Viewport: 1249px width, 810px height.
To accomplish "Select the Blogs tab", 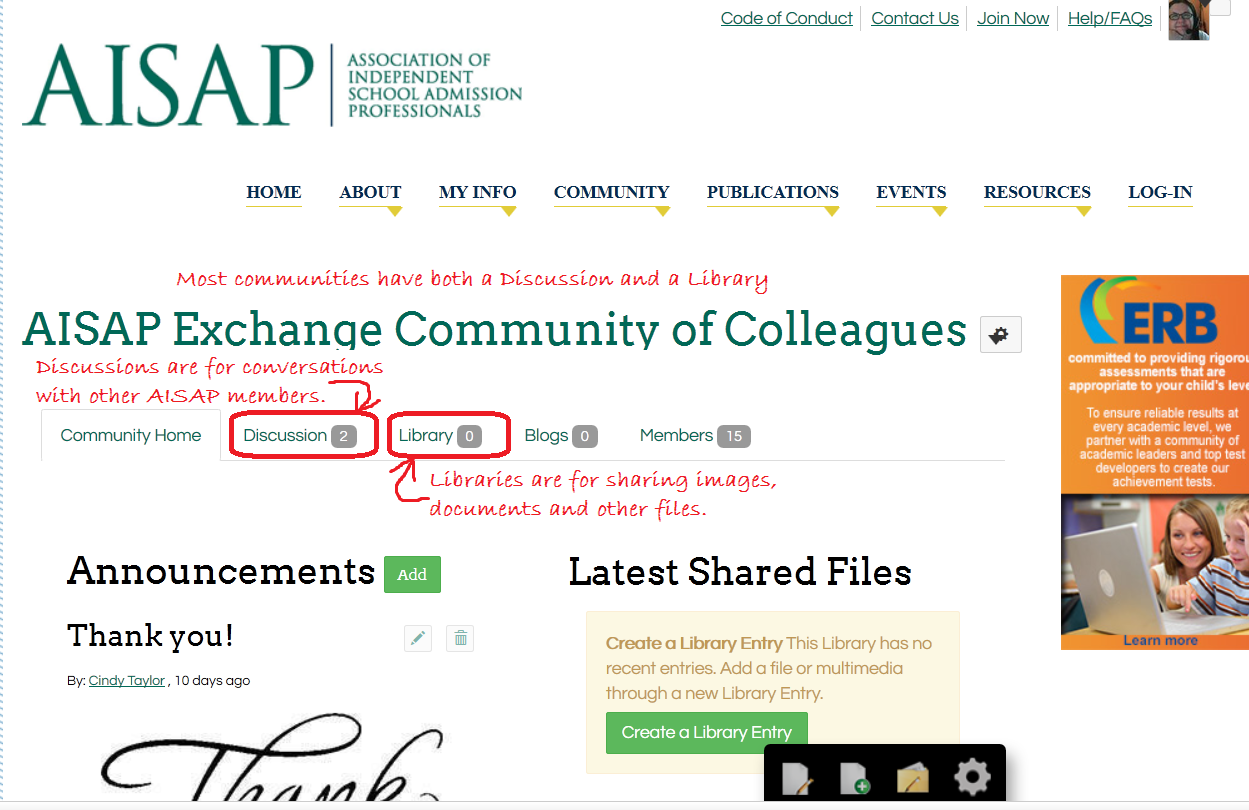I will (548, 435).
